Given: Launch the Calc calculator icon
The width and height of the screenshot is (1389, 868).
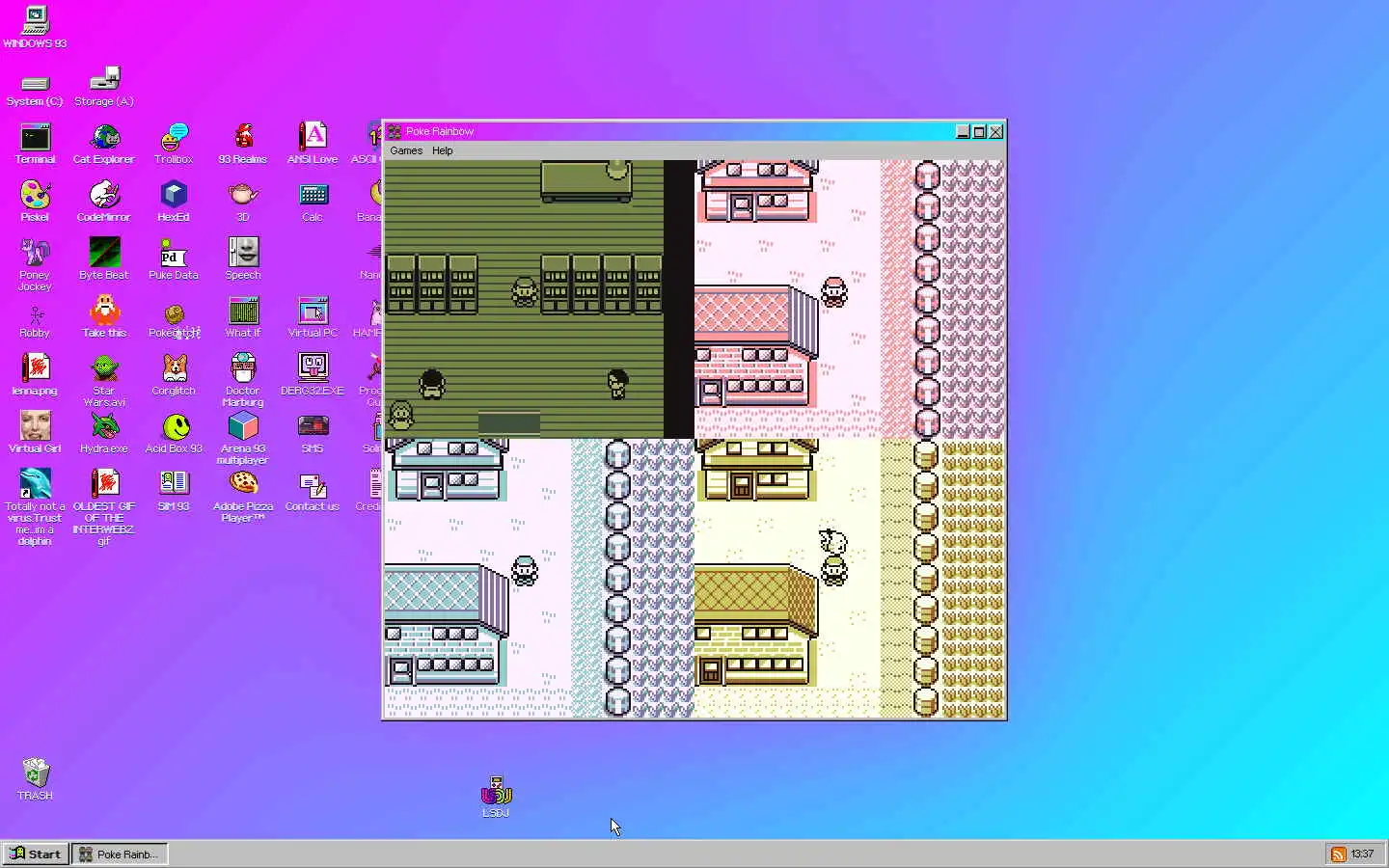Looking at the screenshot, I should [313, 202].
